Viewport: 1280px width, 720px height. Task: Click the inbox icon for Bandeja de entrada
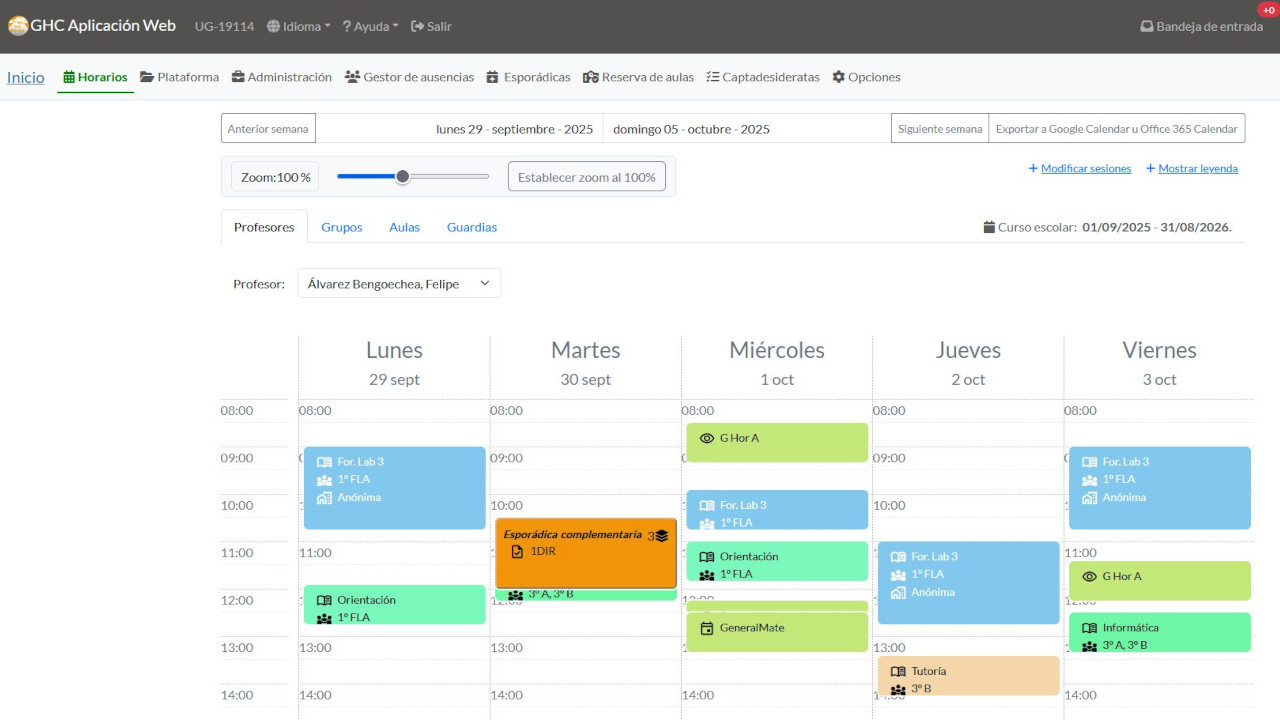point(1146,27)
